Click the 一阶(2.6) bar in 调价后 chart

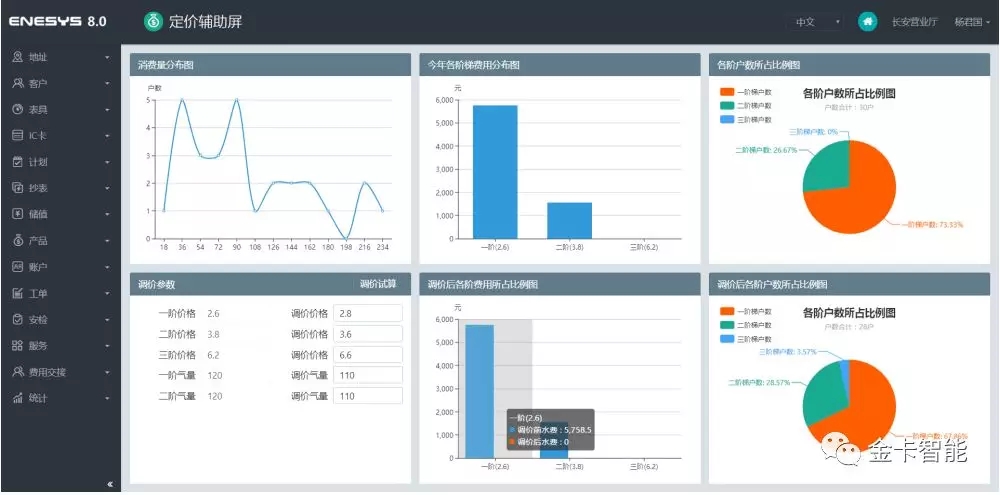[x=480, y=391]
